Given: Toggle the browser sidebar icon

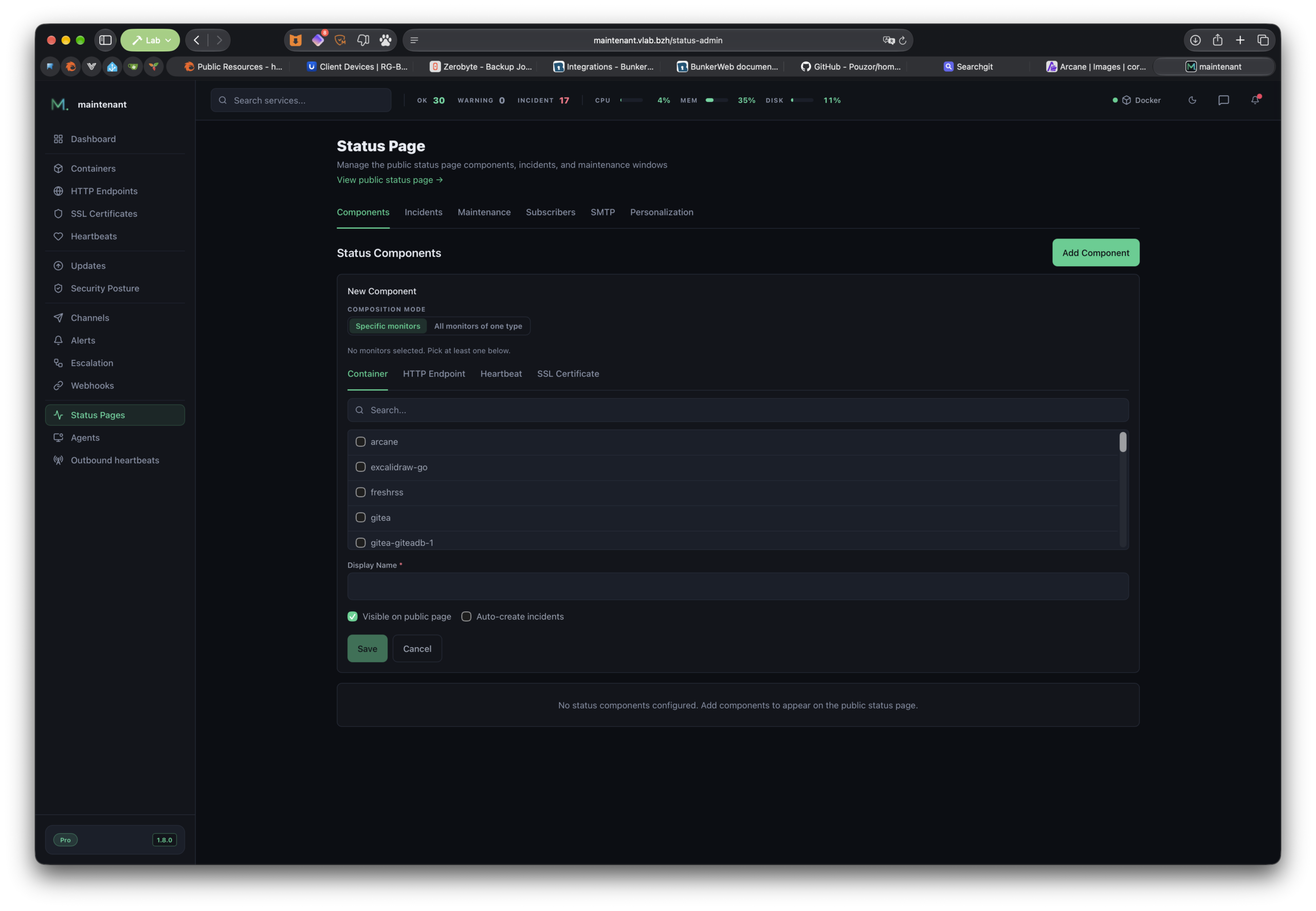Looking at the screenshot, I should pos(105,40).
